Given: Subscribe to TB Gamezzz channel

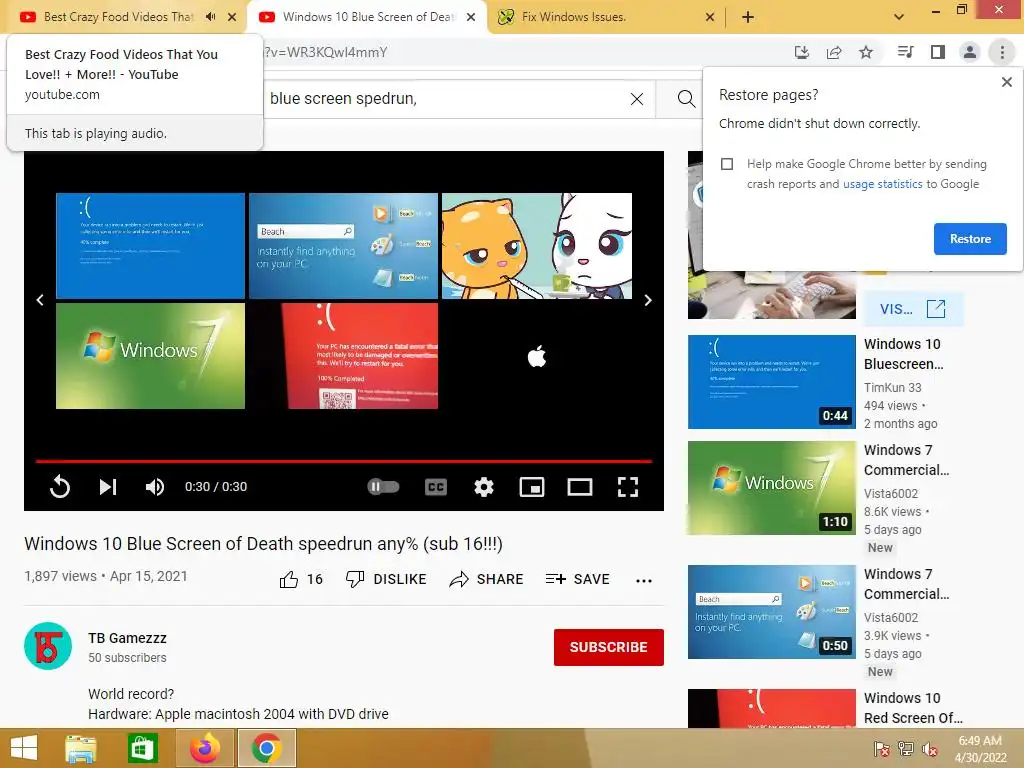Looking at the screenshot, I should tap(609, 647).
